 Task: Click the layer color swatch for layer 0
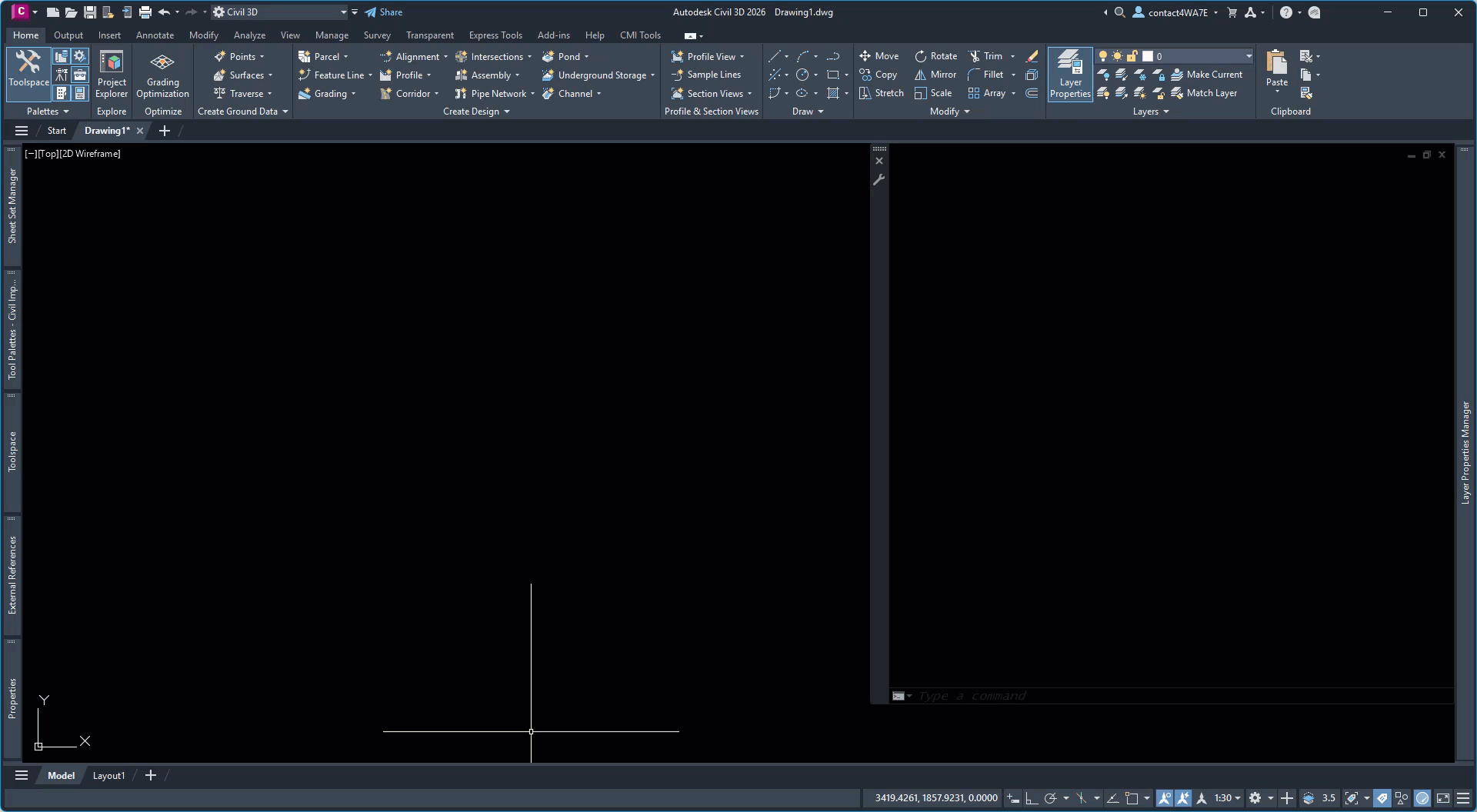[1148, 56]
